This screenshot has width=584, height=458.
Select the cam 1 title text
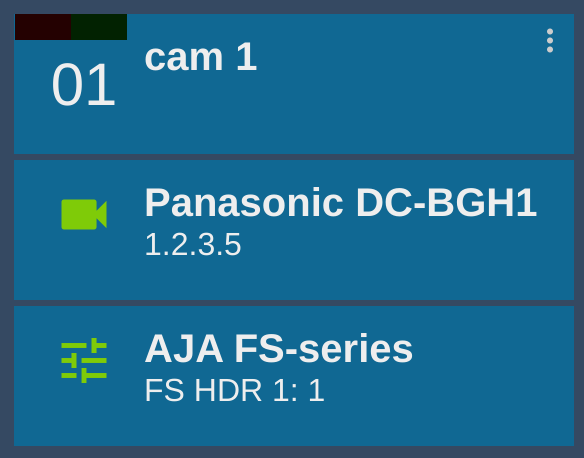pyautogui.click(x=201, y=57)
